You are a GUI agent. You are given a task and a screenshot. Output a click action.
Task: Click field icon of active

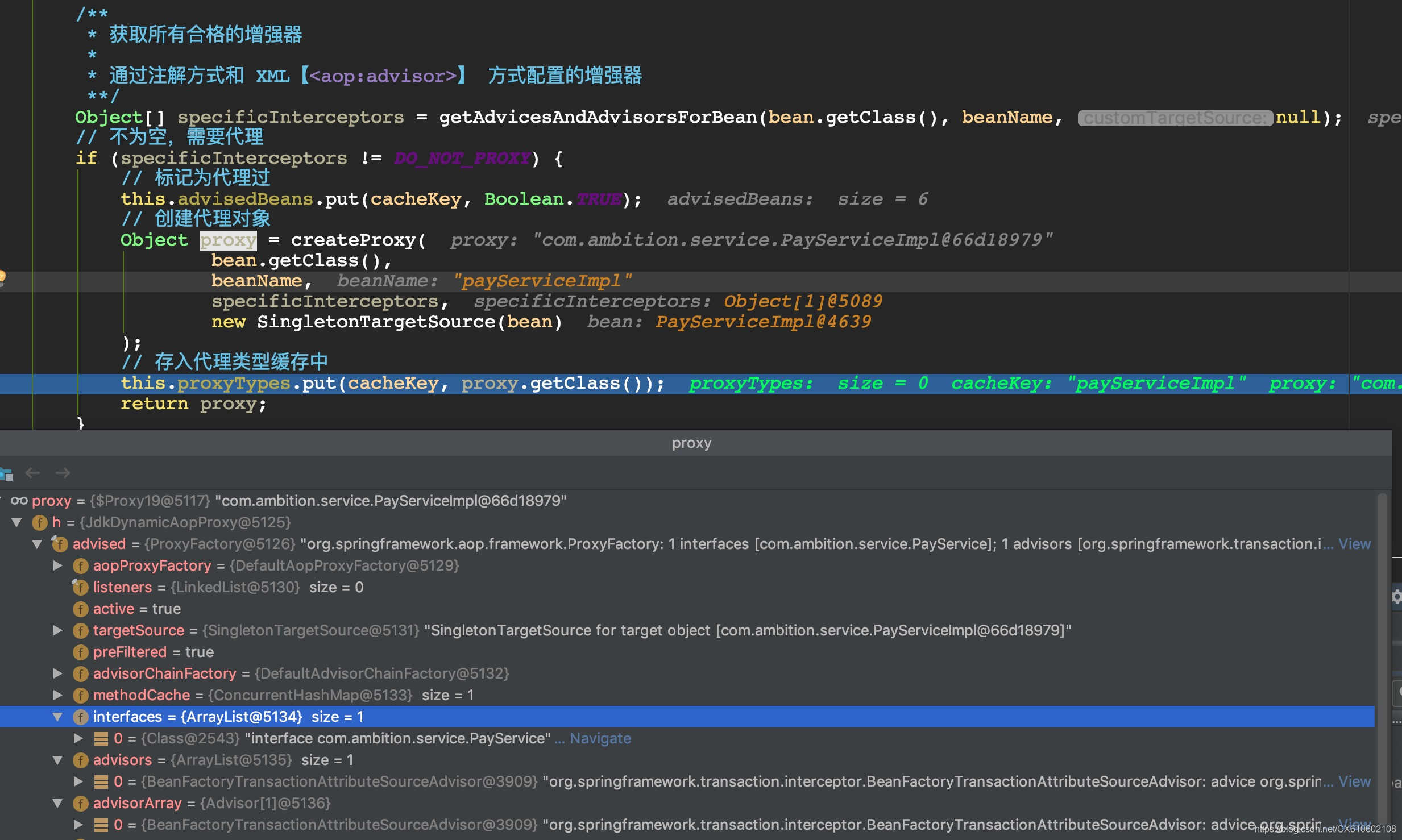80,609
